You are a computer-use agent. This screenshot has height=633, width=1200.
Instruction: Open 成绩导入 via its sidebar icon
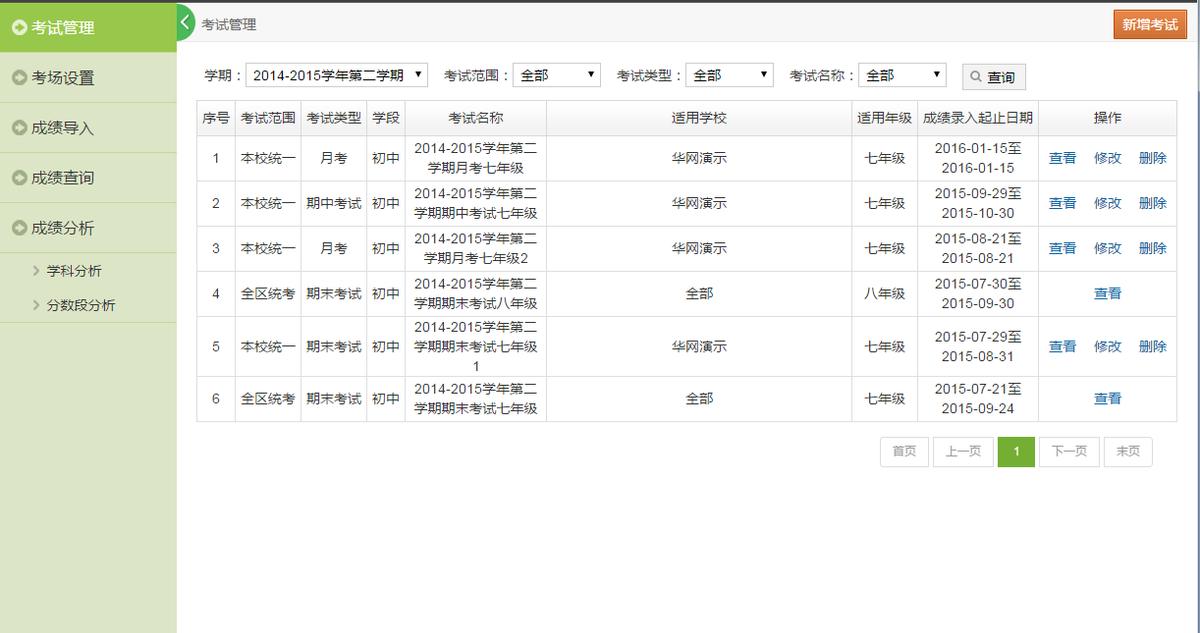[x=20, y=127]
